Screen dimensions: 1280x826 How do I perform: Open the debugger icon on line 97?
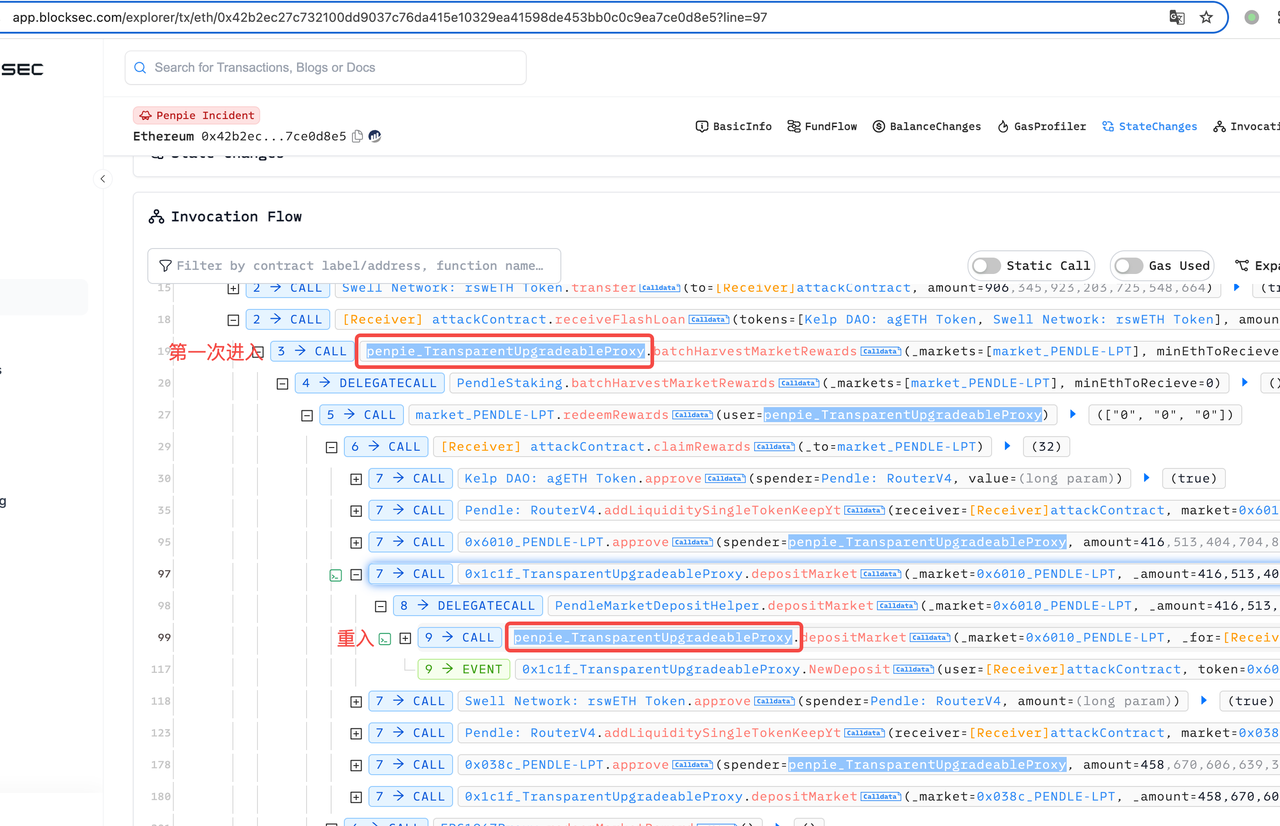click(336, 575)
